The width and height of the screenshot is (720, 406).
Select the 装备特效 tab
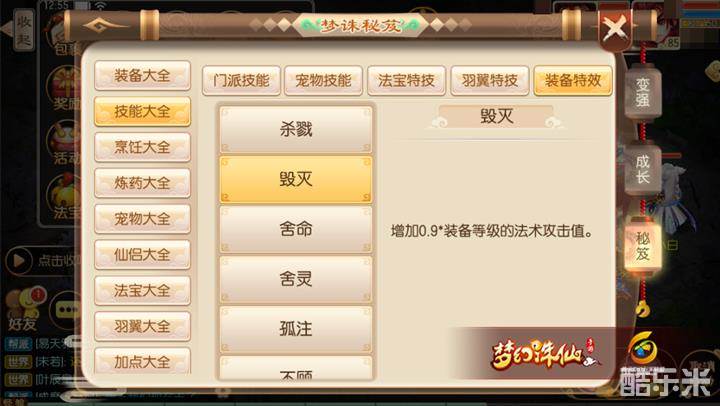click(573, 80)
